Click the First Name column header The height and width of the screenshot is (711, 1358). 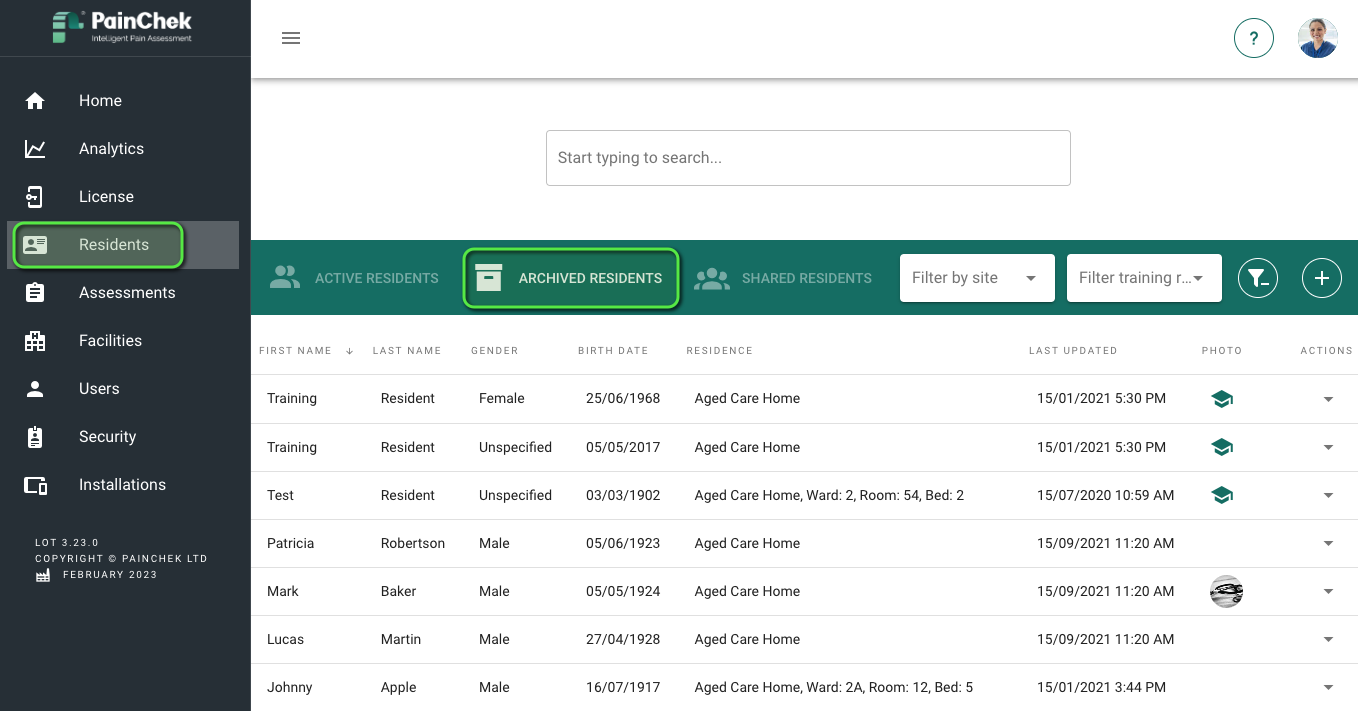(295, 351)
